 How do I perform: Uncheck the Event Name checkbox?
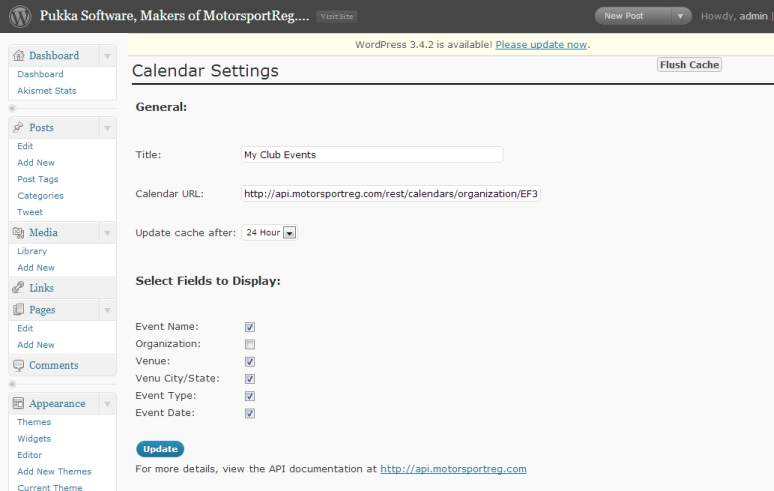(250, 327)
